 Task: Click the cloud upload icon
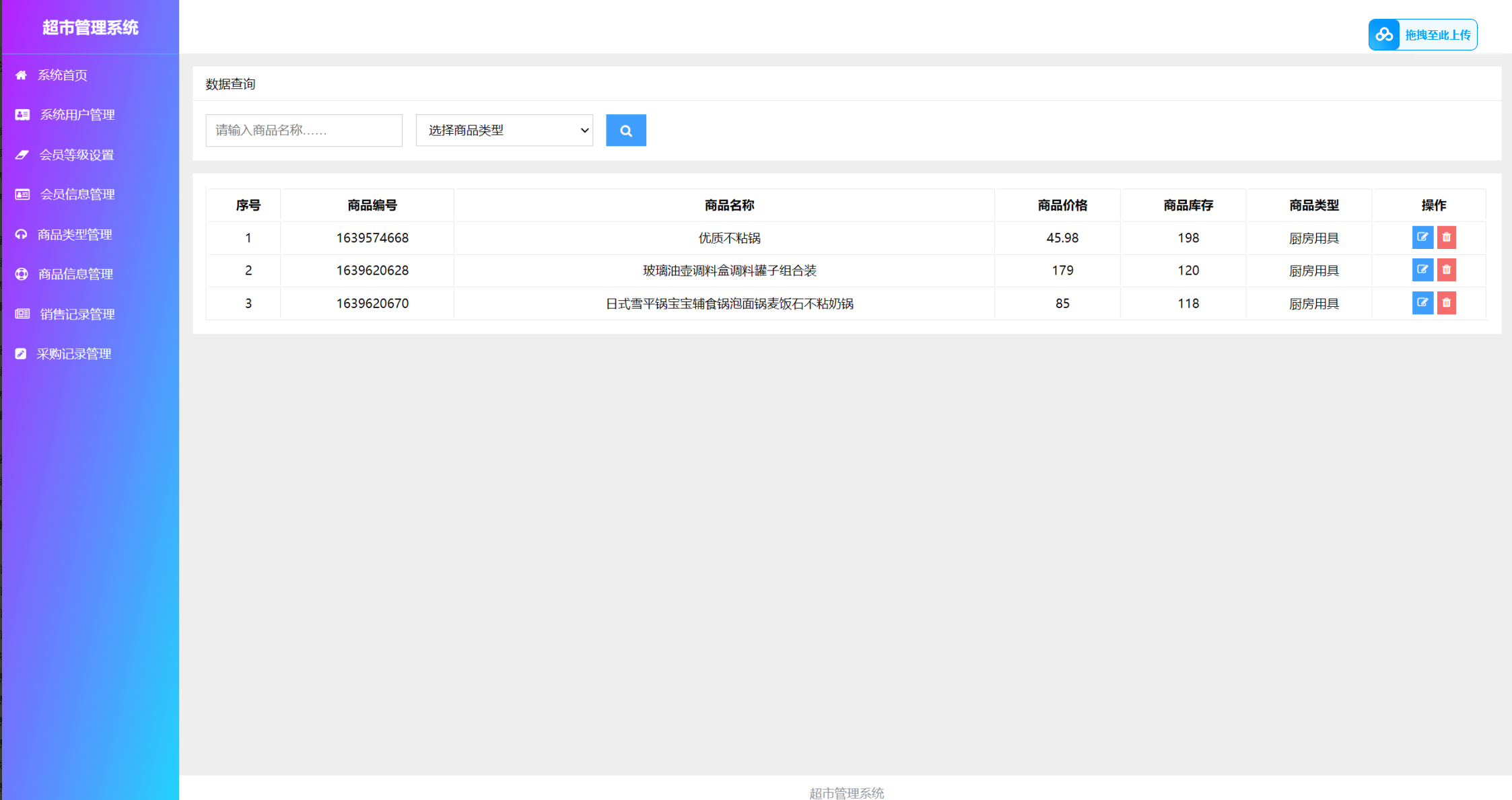point(1384,35)
